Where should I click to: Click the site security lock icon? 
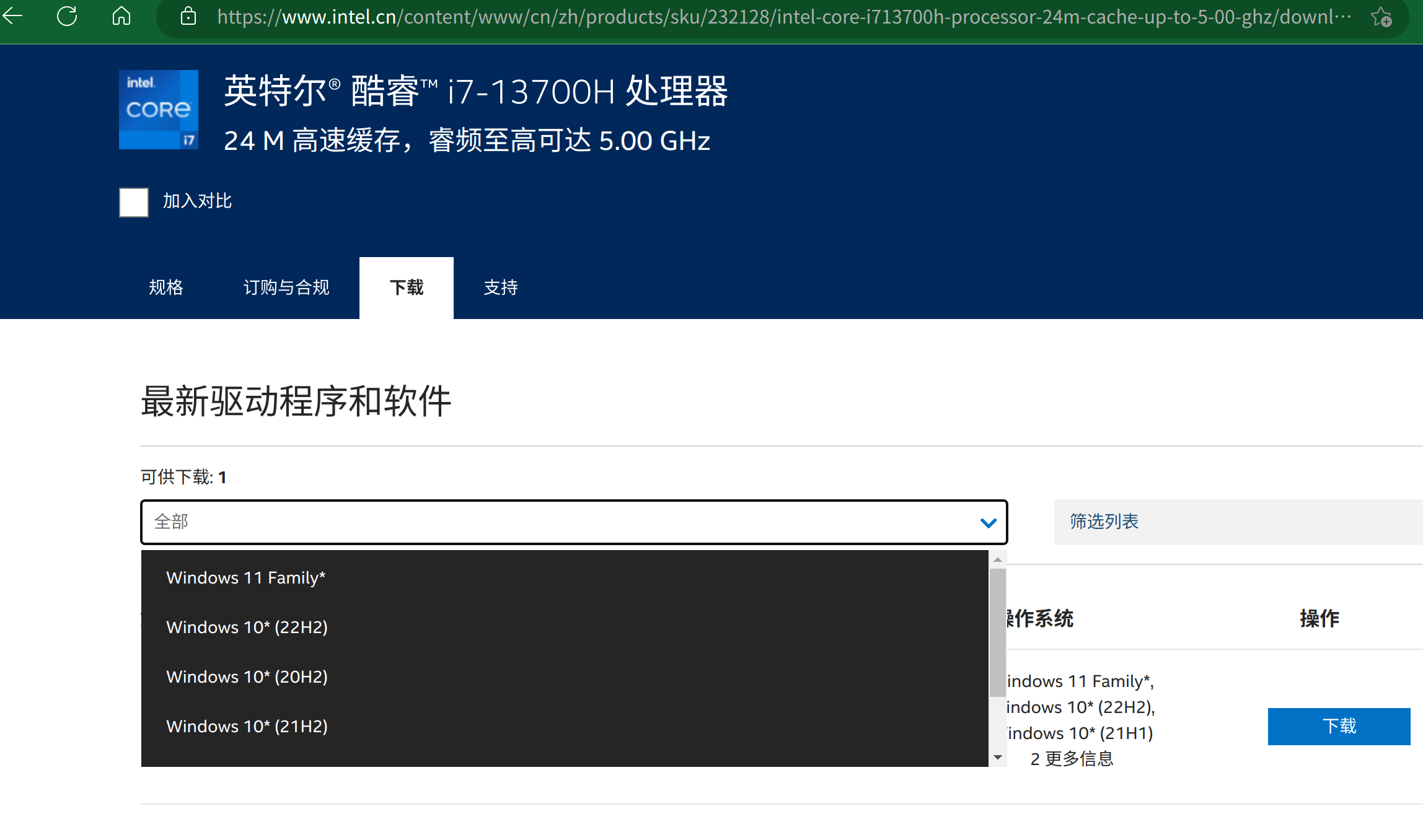point(188,17)
